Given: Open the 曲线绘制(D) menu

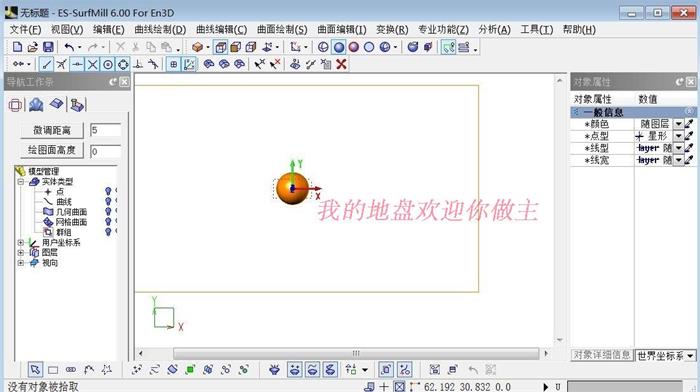Looking at the screenshot, I should click(x=160, y=30).
